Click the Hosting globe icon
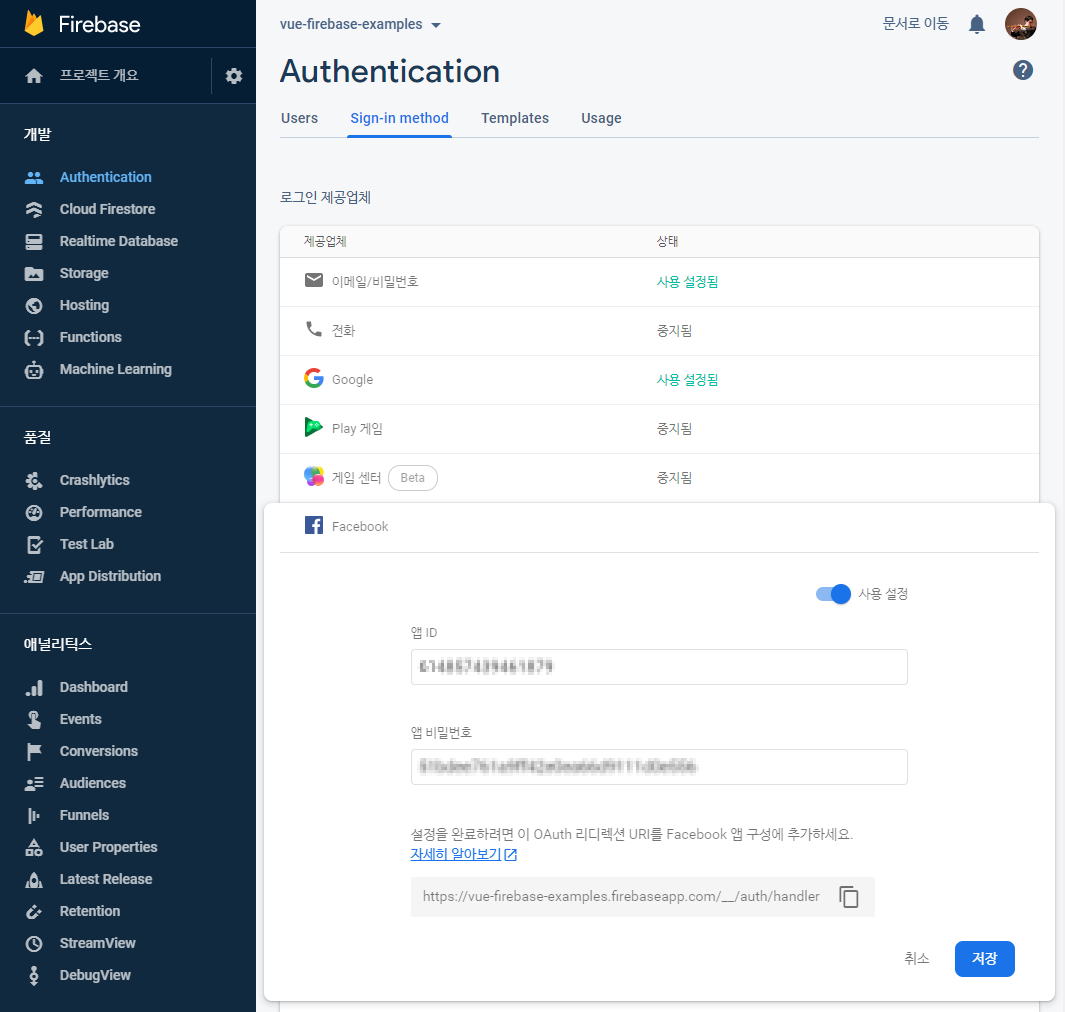 pos(34,306)
